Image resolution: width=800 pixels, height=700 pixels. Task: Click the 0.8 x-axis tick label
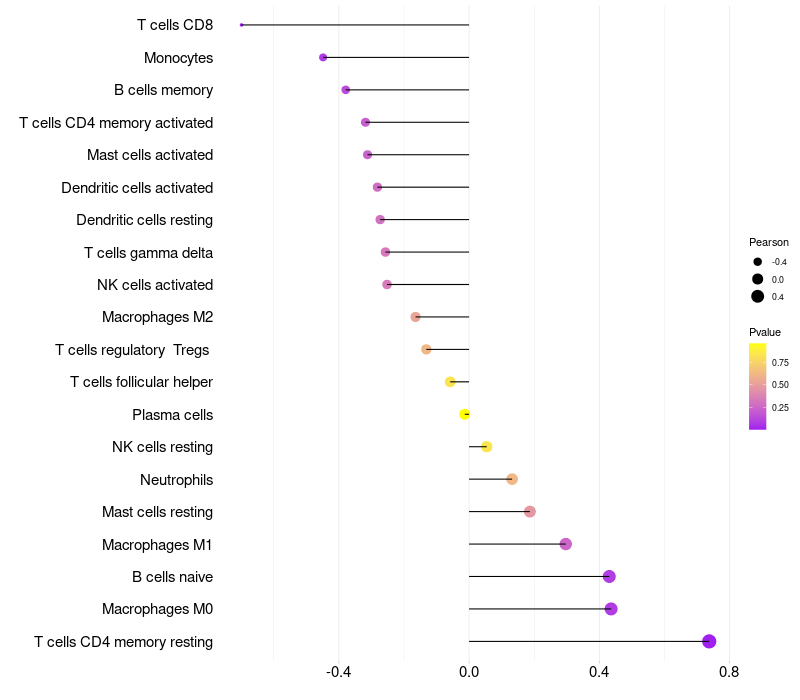click(x=729, y=671)
